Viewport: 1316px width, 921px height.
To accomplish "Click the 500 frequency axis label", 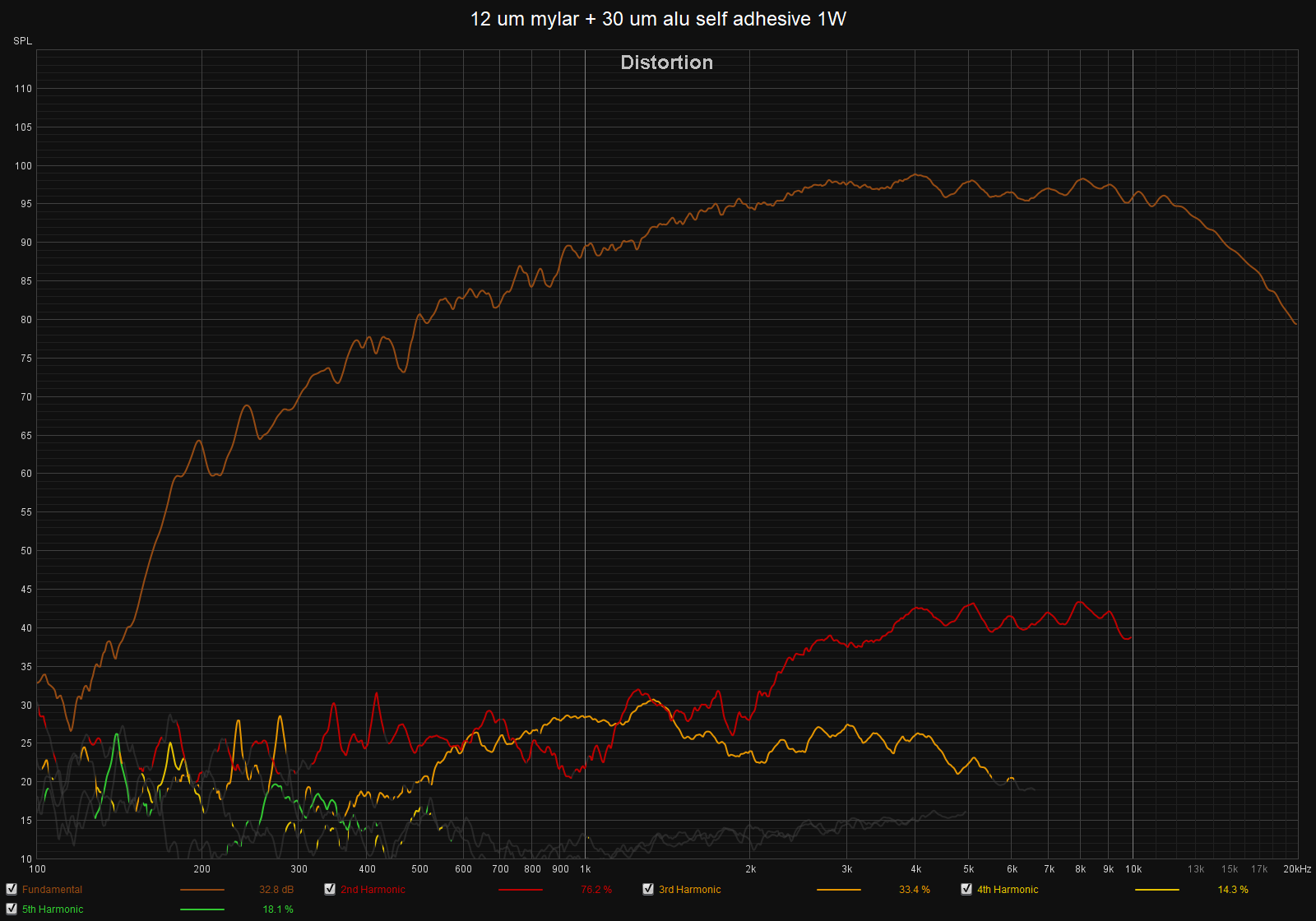I will point(419,869).
